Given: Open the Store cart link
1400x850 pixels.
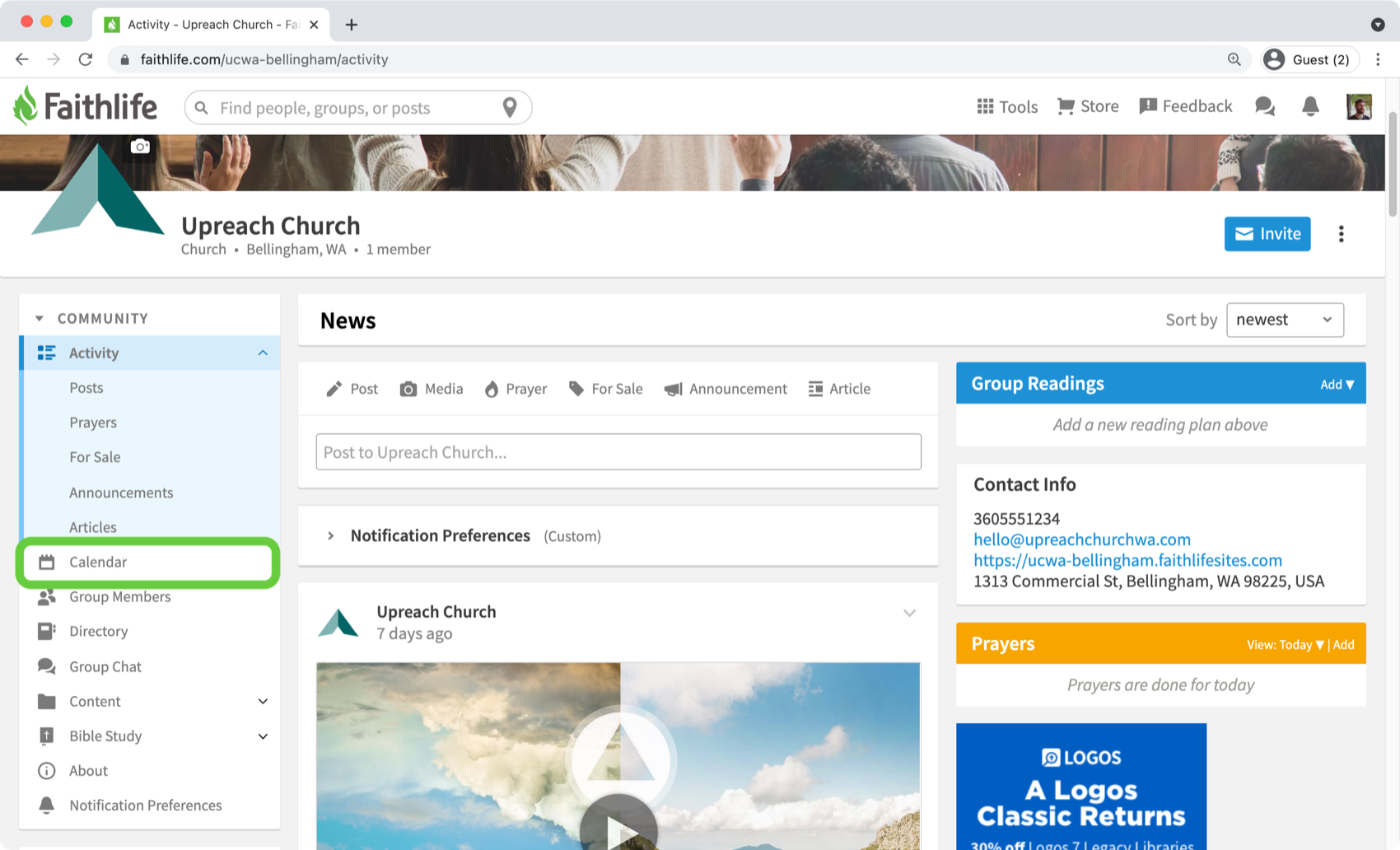Looking at the screenshot, I should tap(1088, 106).
